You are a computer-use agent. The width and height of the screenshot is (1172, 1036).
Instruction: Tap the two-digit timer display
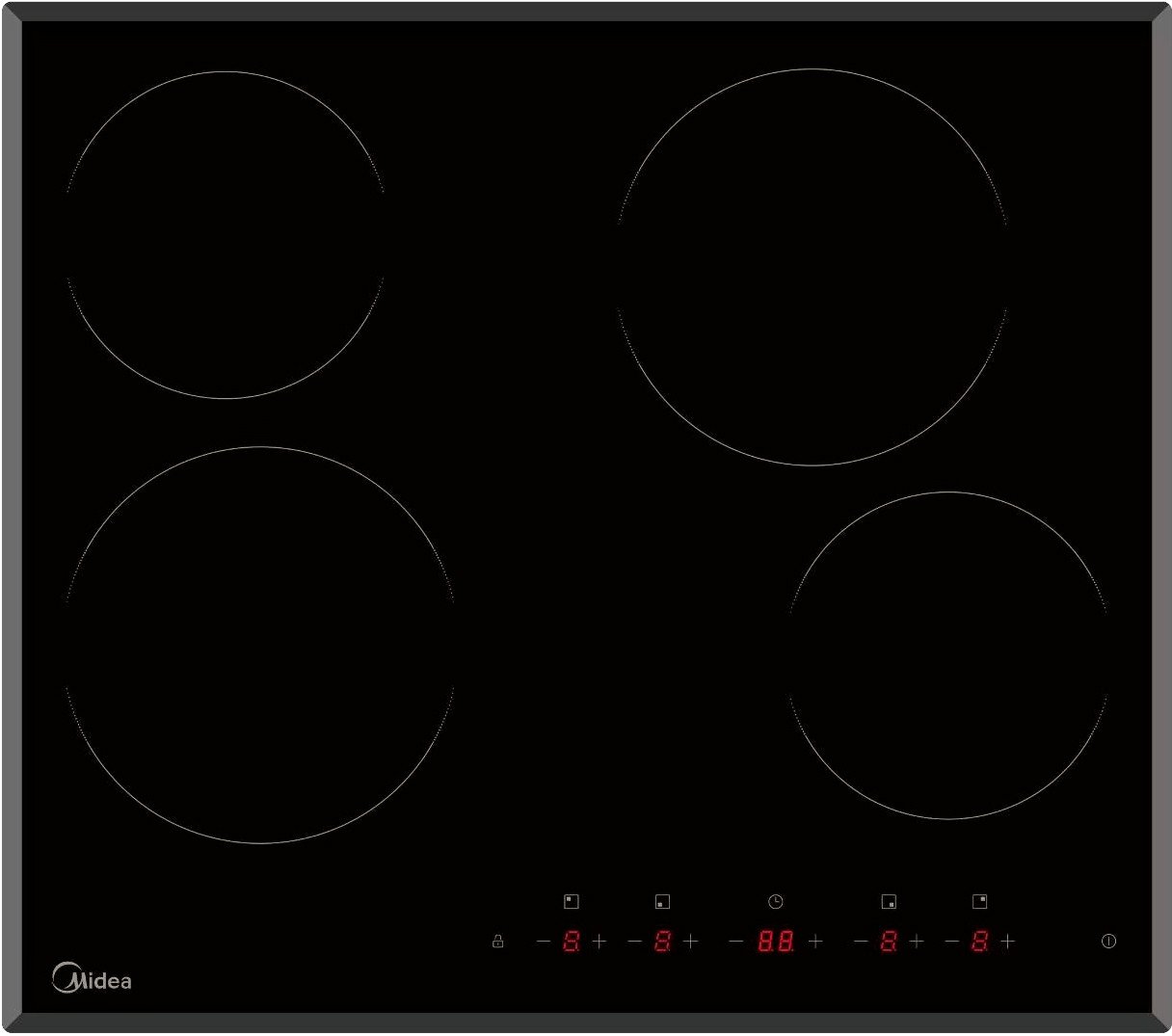(776, 942)
